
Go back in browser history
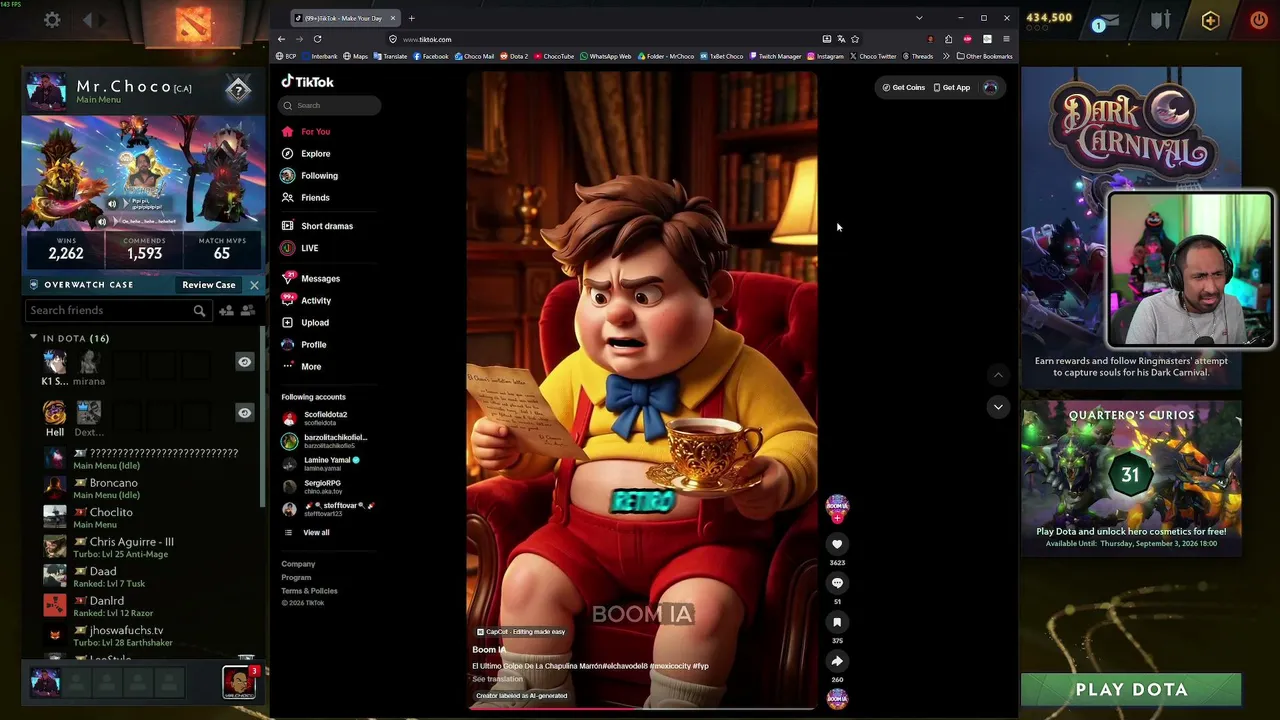click(x=282, y=39)
